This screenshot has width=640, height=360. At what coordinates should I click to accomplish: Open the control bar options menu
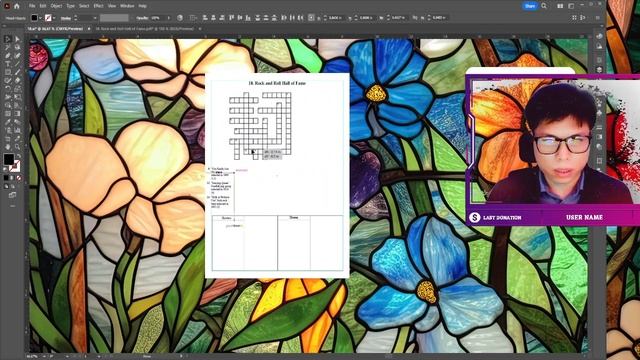pos(598,18)
